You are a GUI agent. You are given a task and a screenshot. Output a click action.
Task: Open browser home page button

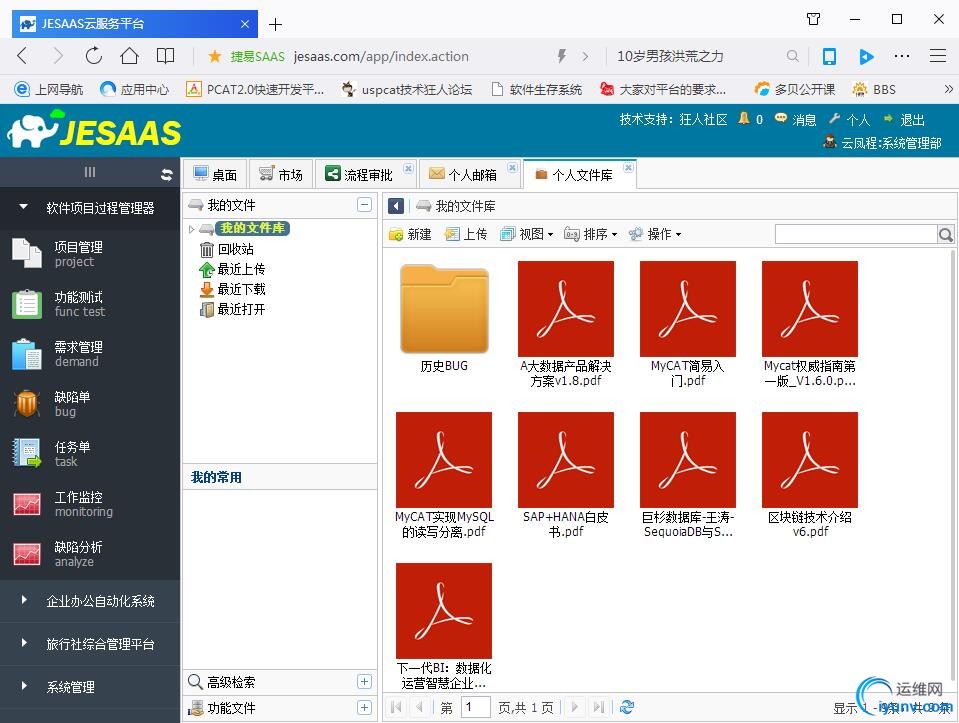[129, 56]
